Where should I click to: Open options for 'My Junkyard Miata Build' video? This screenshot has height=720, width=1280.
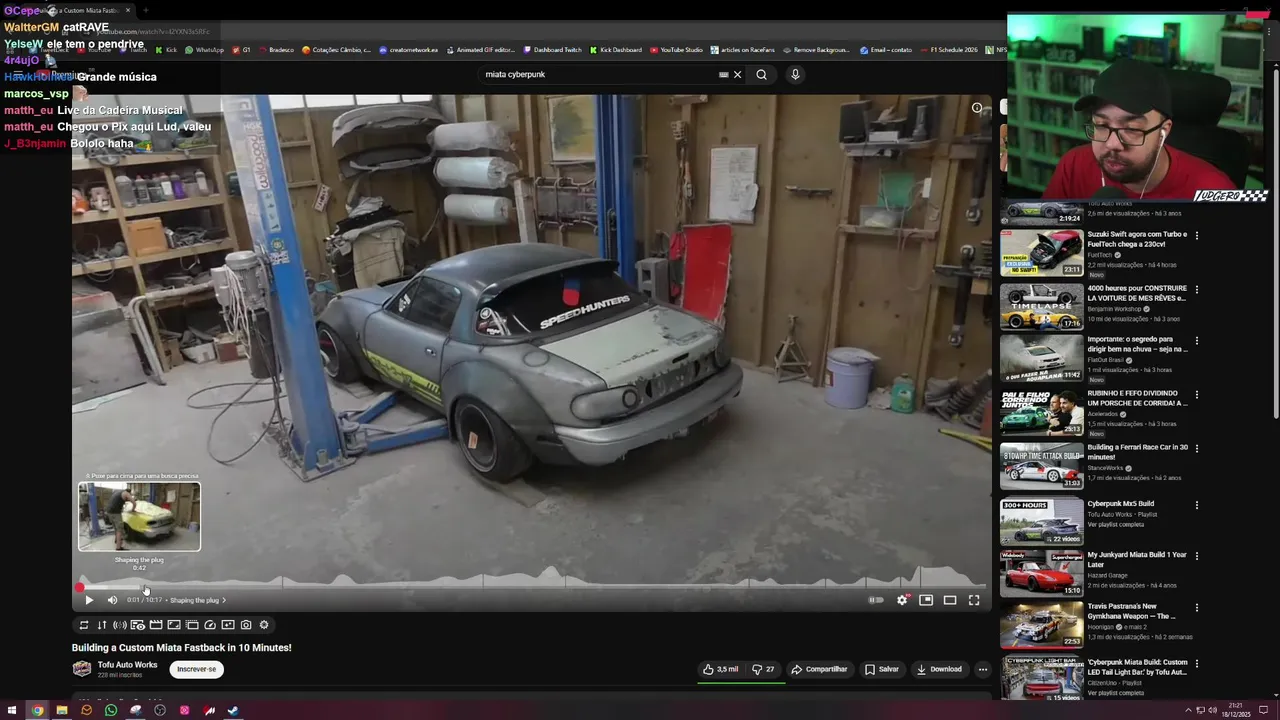pos(1197,556)
